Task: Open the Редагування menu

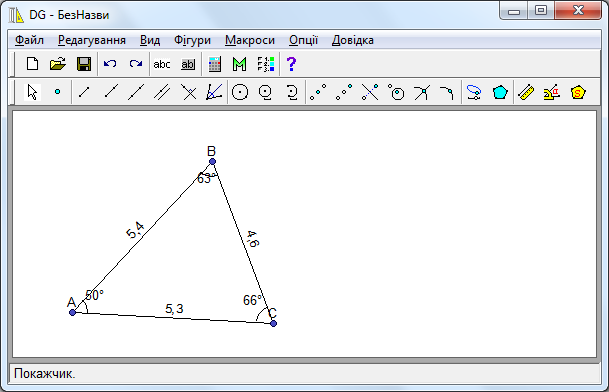Action: pos(92,40)
